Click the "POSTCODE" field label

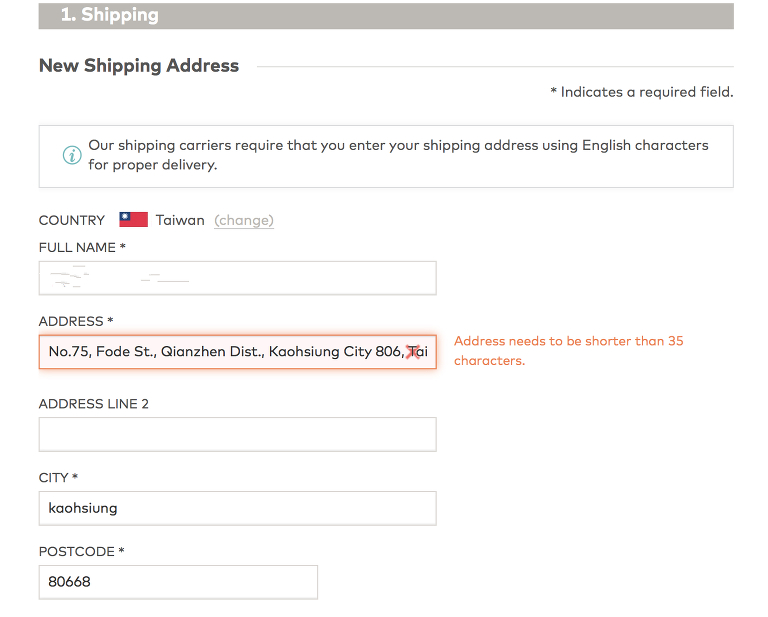(81, 552)
